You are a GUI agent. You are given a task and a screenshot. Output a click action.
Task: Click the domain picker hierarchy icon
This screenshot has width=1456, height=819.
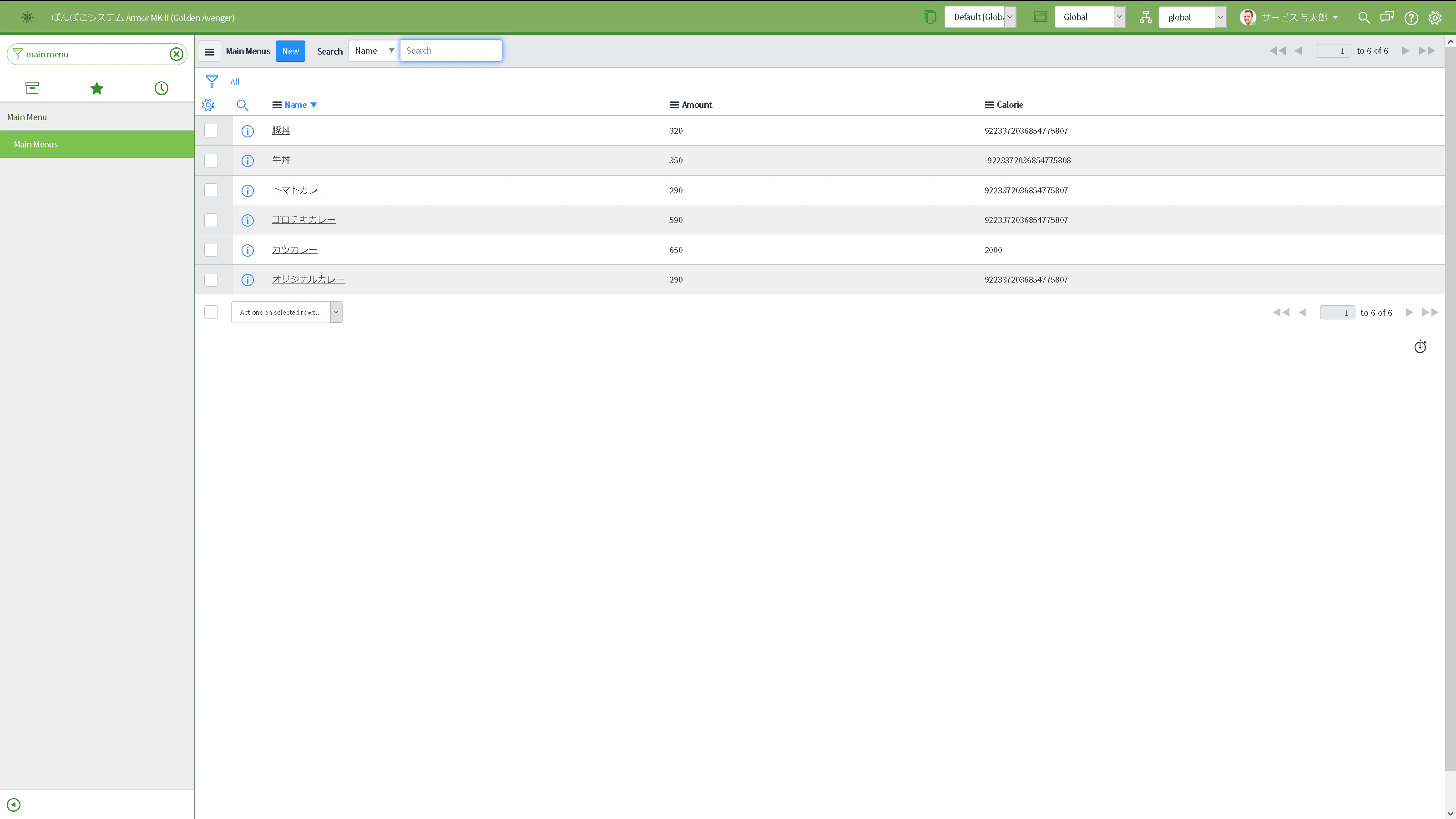pos(1146,18)
